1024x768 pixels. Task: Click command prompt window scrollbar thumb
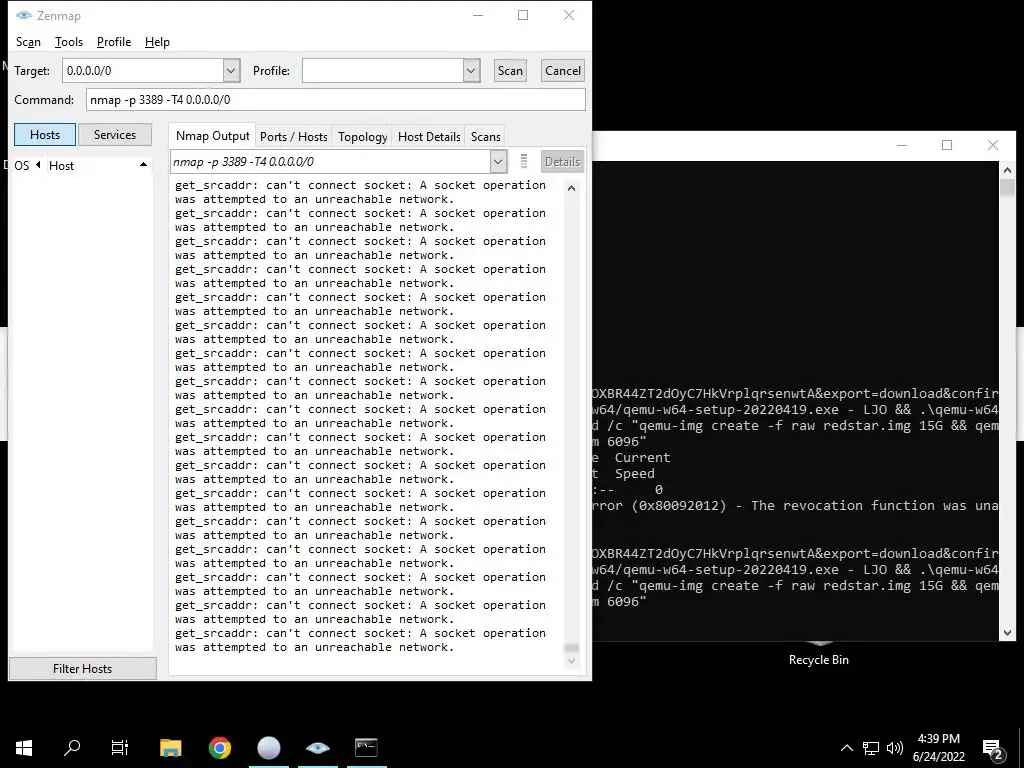click(1007, 187)
